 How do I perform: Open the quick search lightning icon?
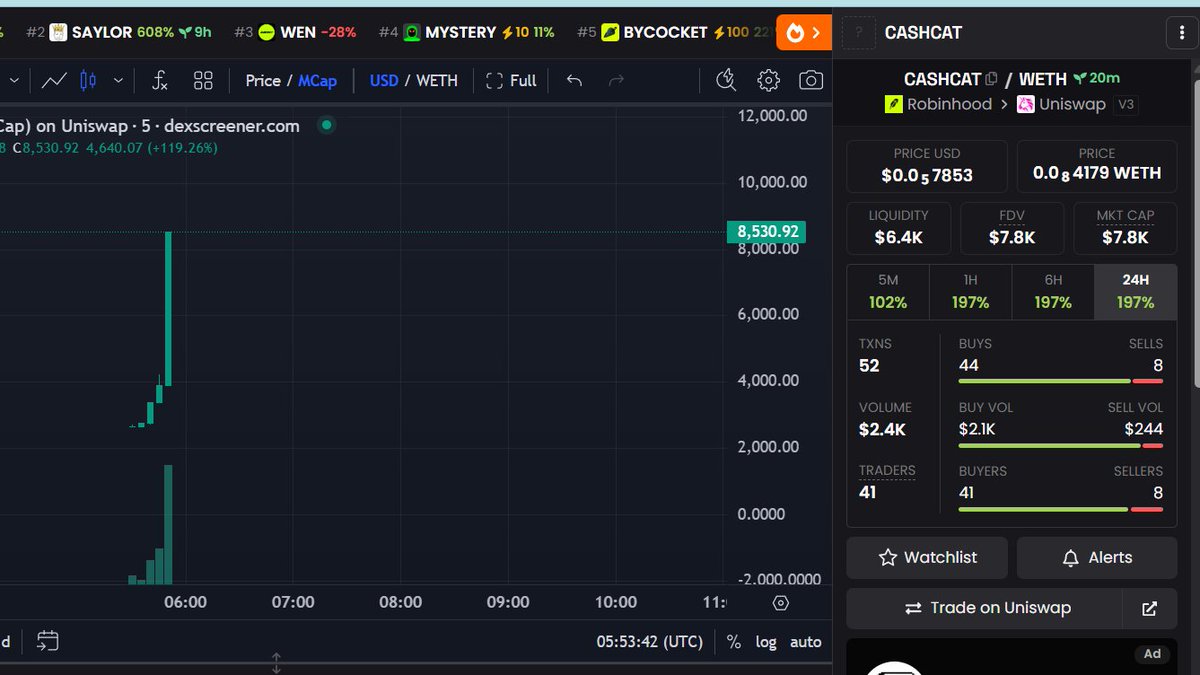pyautogui.click(x=726, y=80)
